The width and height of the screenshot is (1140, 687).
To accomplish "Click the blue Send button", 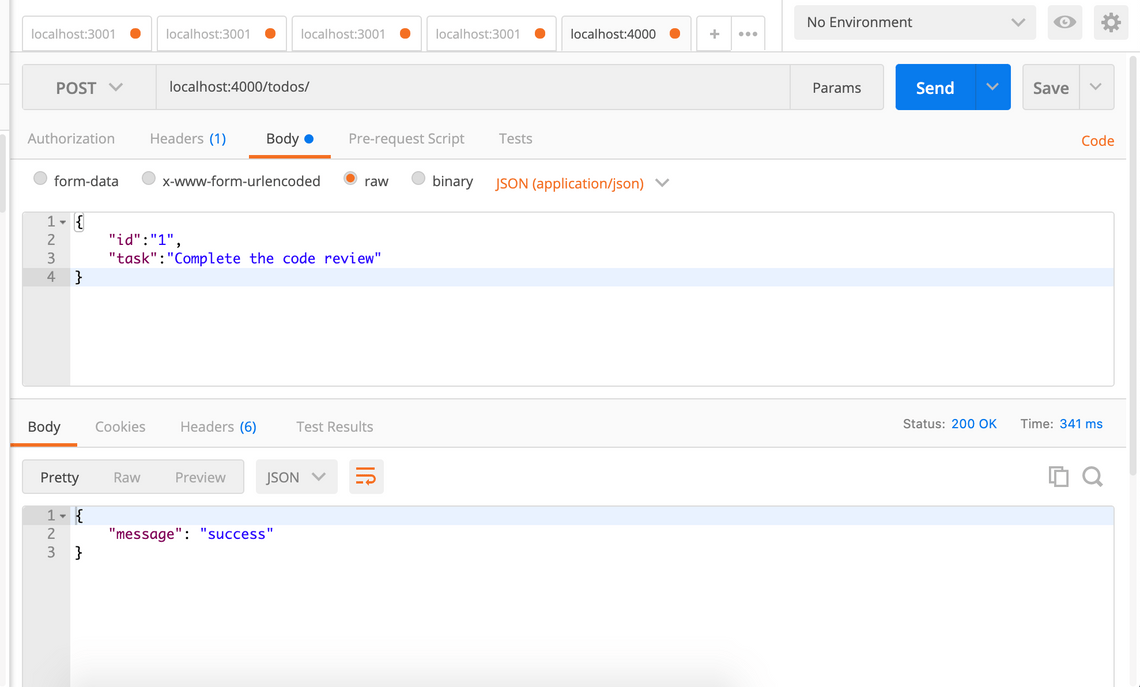I will [x=935, y=87].
